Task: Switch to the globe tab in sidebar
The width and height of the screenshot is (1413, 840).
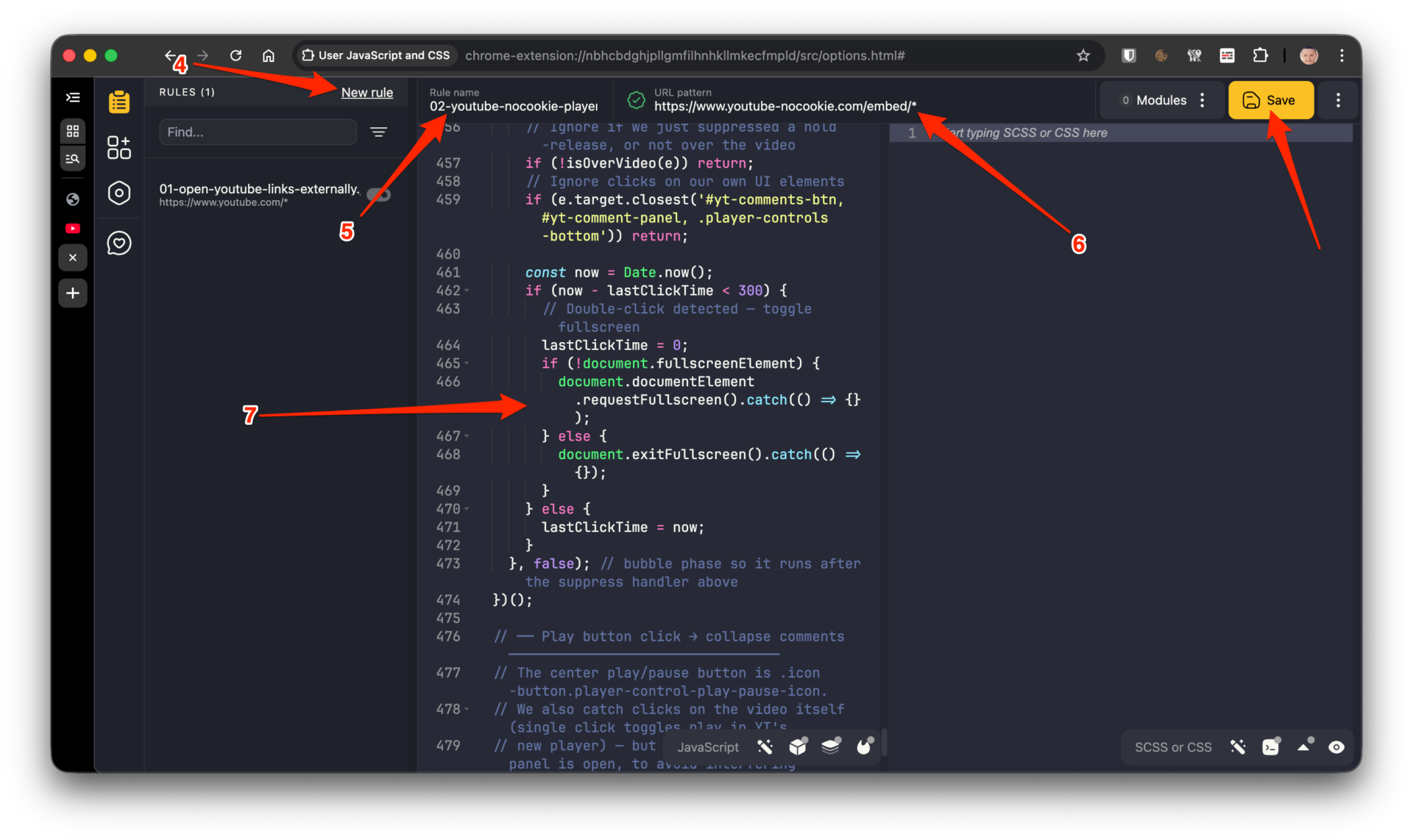Action: 73,199
